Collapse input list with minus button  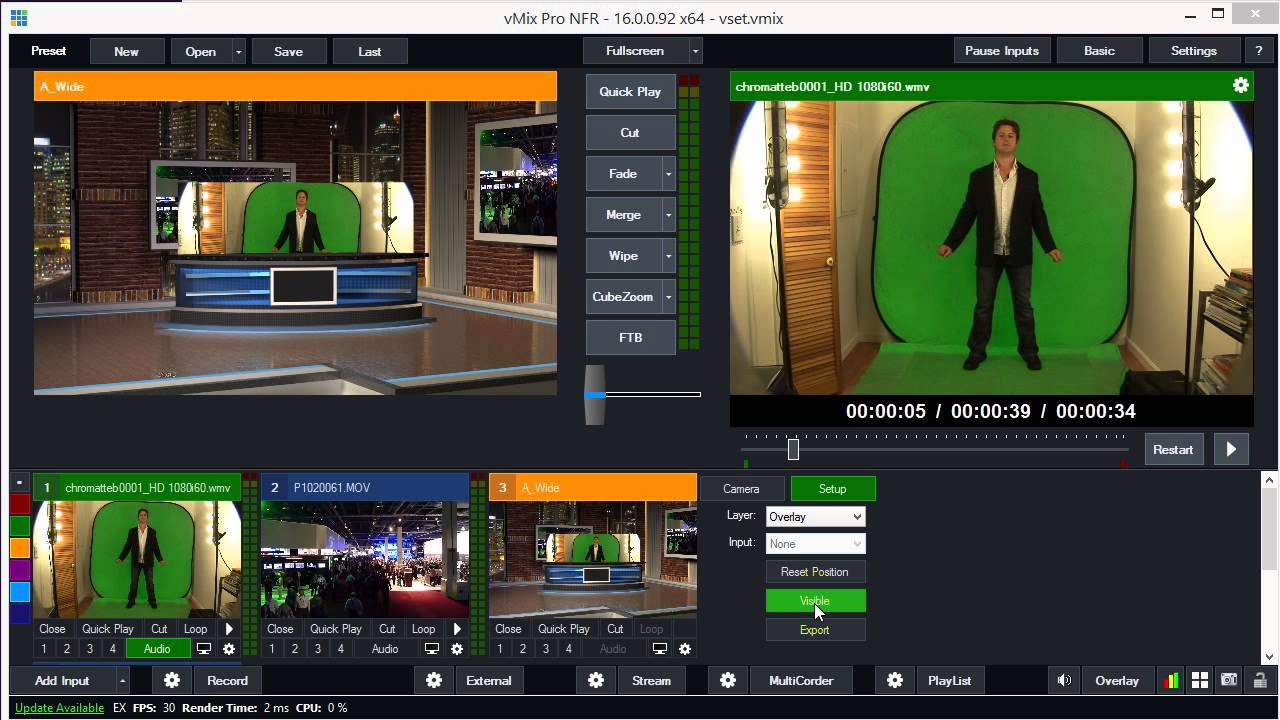pyautogui.click(x=19, y=481)
